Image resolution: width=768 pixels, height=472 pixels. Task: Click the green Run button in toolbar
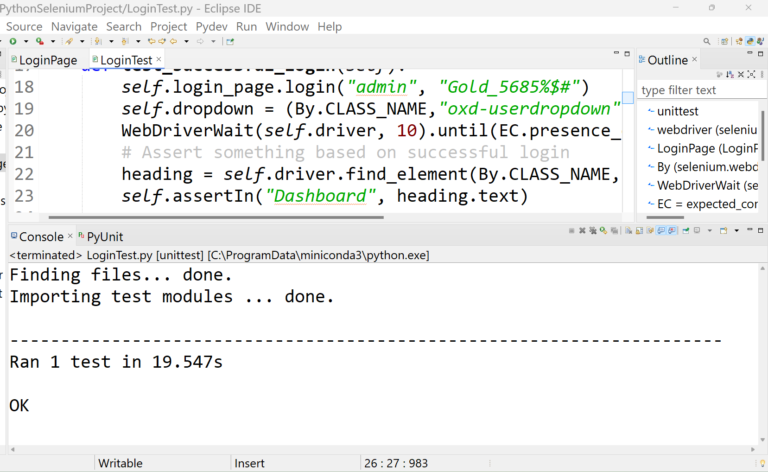point(12,42)
